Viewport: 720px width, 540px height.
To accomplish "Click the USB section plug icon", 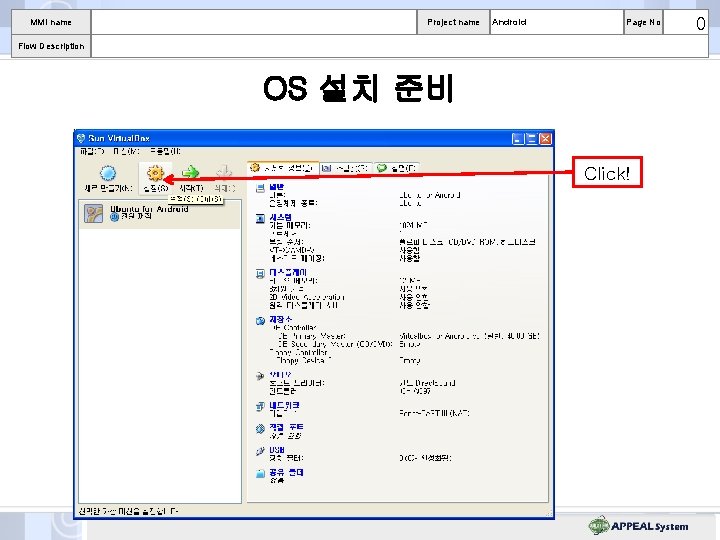I will point(260,451).
